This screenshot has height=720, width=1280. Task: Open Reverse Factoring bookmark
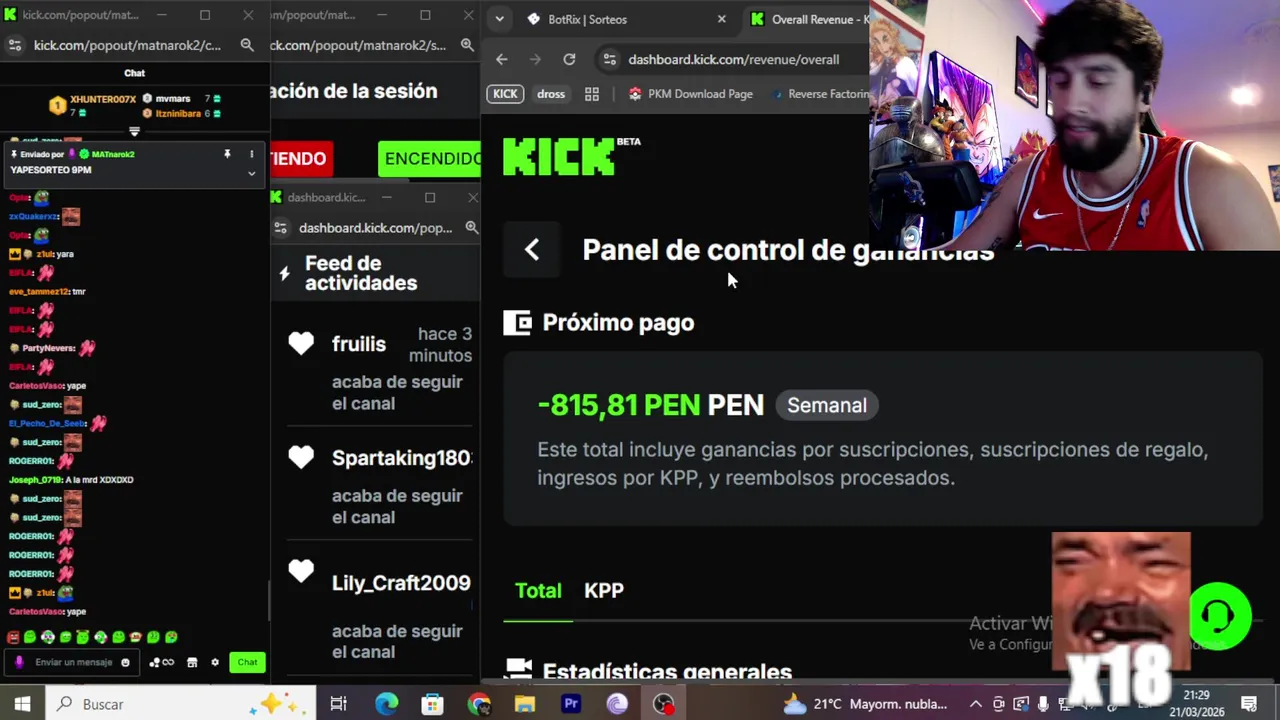pyautogui.click(x=820, y=94)
